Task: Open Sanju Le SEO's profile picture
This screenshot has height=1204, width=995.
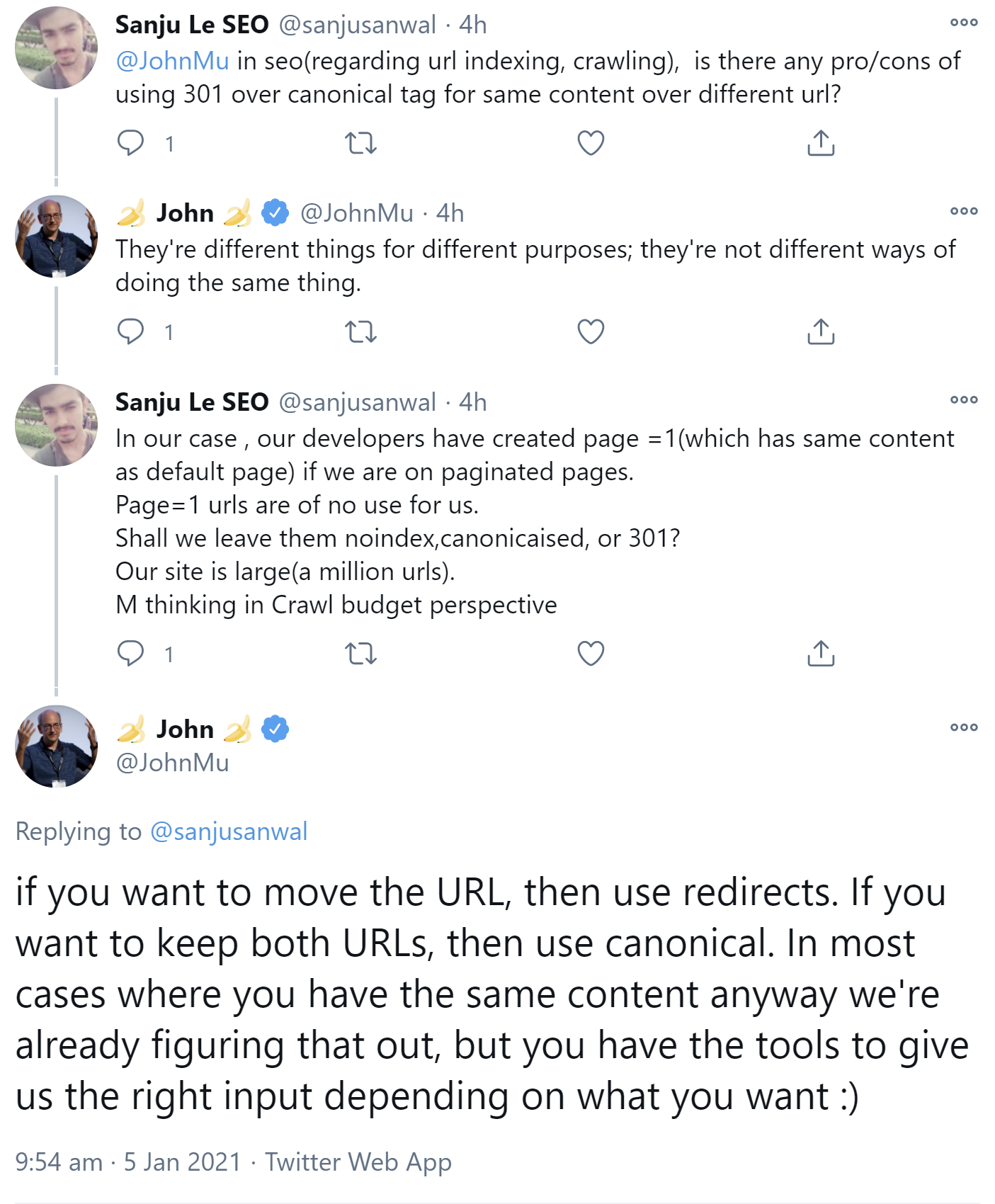Action: 57,50
